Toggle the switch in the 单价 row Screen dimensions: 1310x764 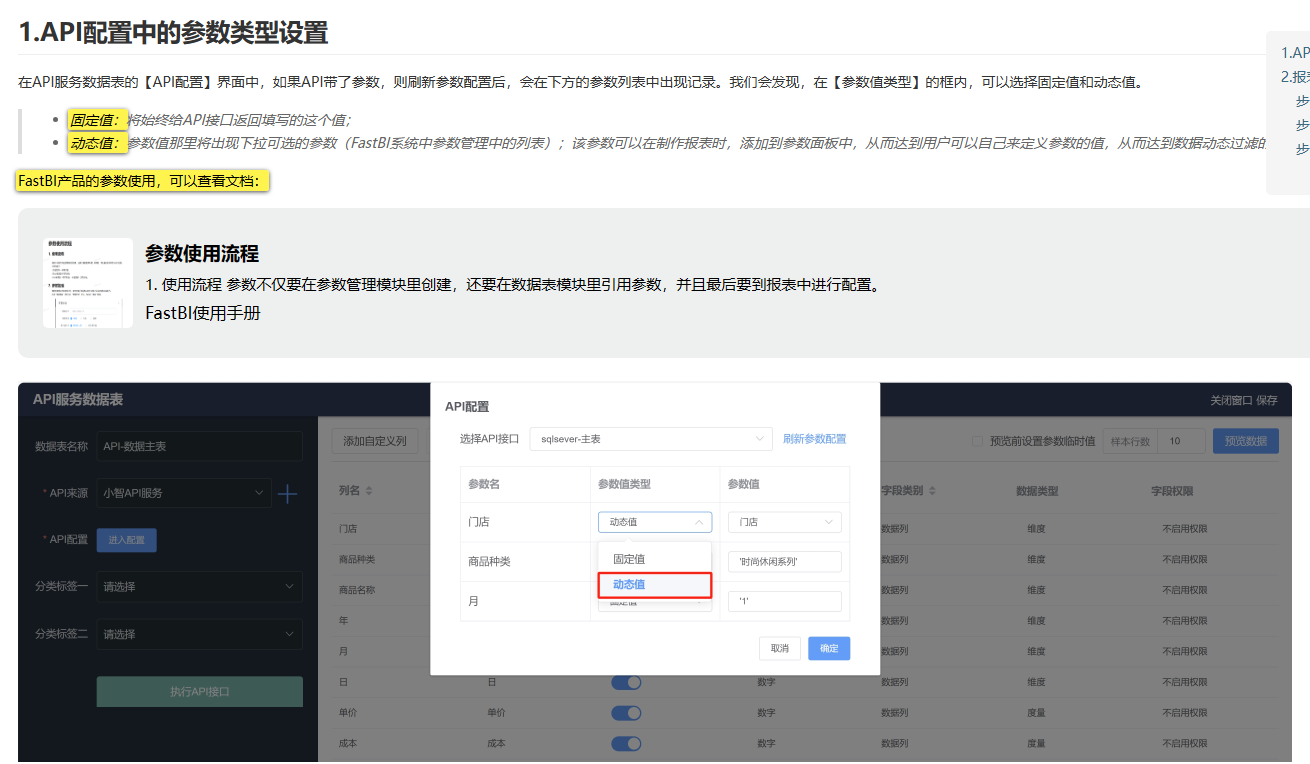(x=626, y=713)
